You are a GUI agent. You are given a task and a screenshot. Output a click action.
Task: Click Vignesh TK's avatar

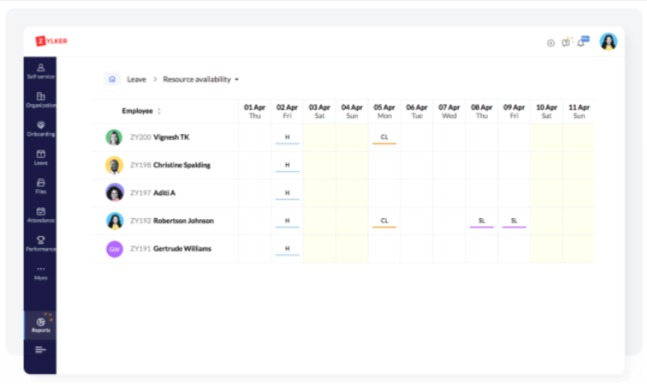pos(114,137)
